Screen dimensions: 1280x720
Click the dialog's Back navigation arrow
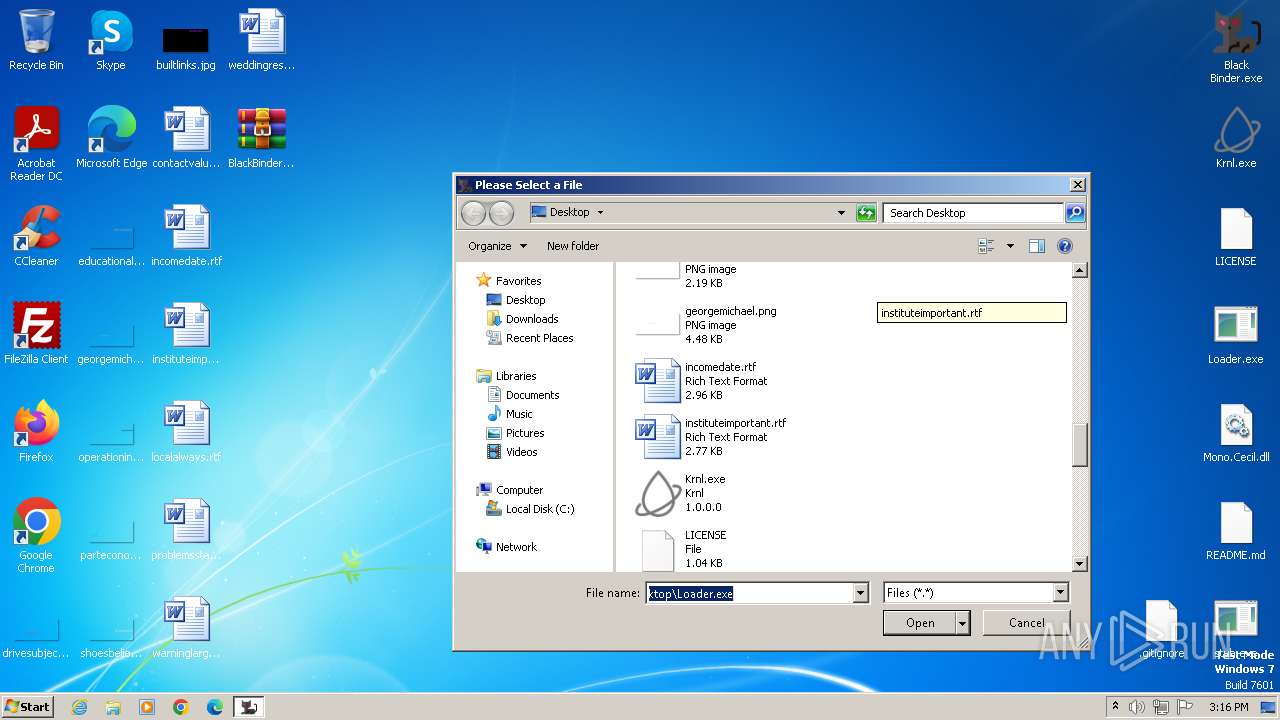[x=474, y=212]
